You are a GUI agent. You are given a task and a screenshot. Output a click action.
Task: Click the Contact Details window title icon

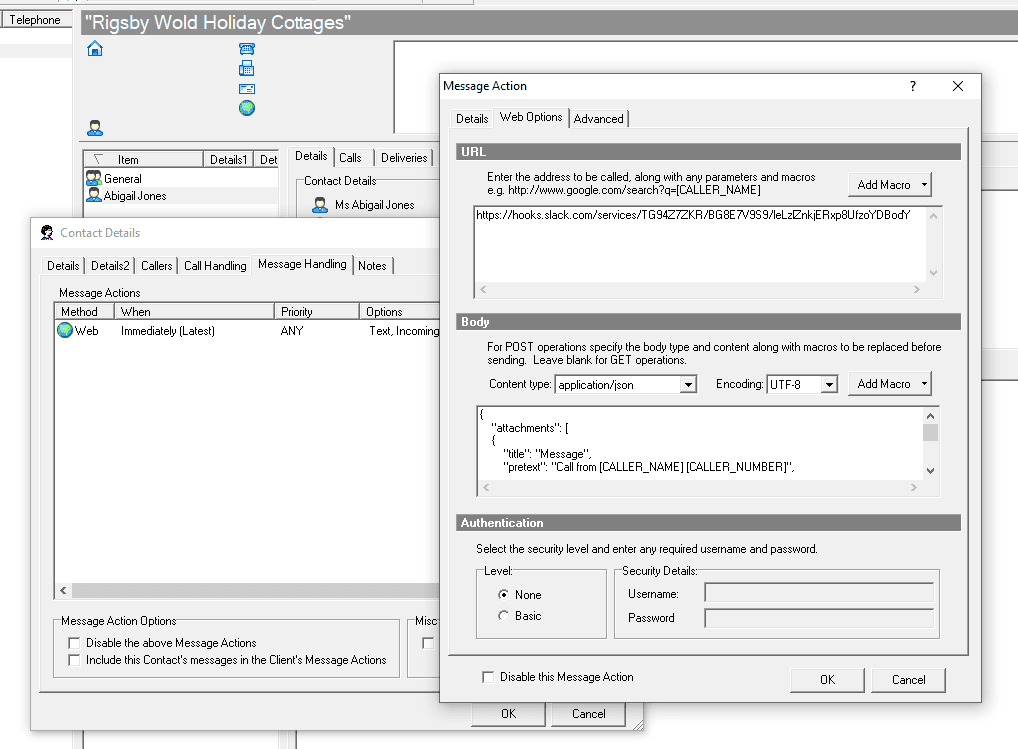click(x=47, y=232)
